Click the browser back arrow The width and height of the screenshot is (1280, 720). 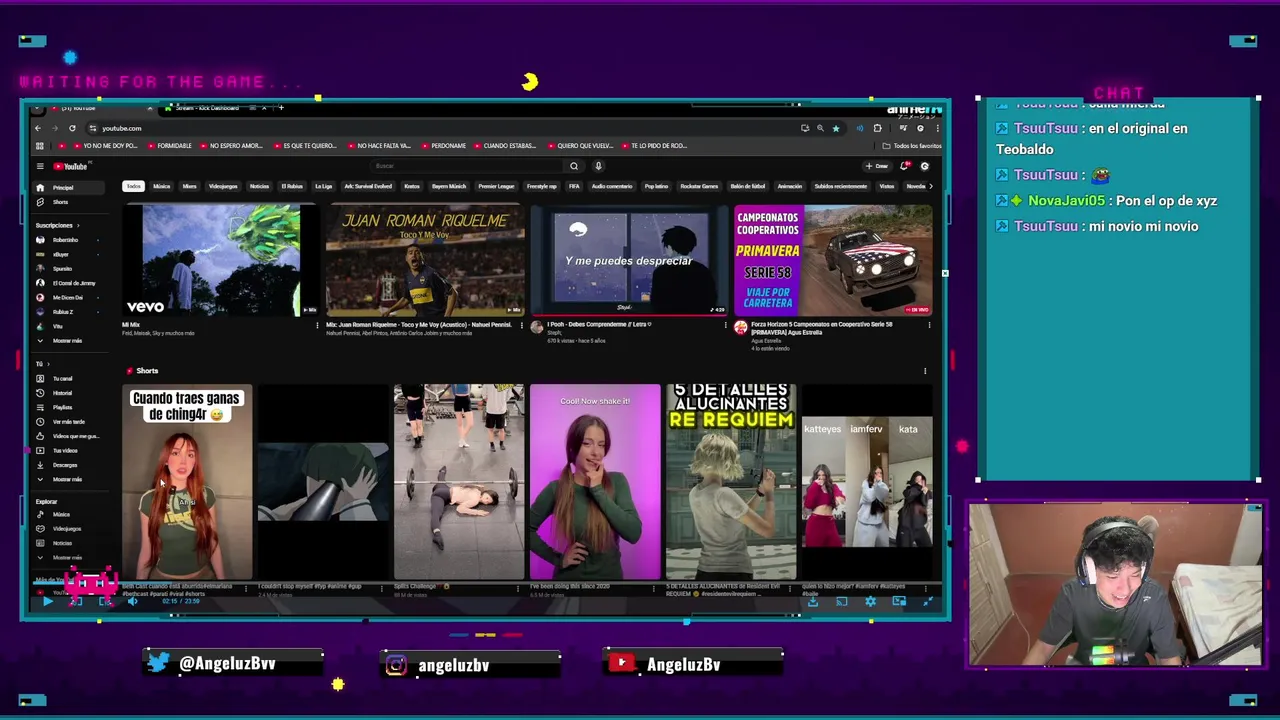click(38, 128)
